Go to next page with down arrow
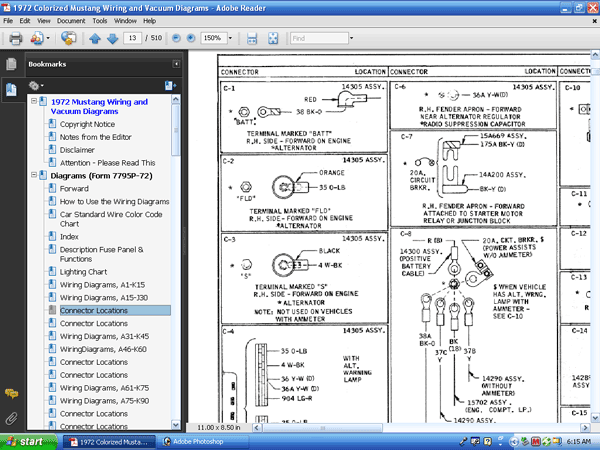 click(112, 38)
